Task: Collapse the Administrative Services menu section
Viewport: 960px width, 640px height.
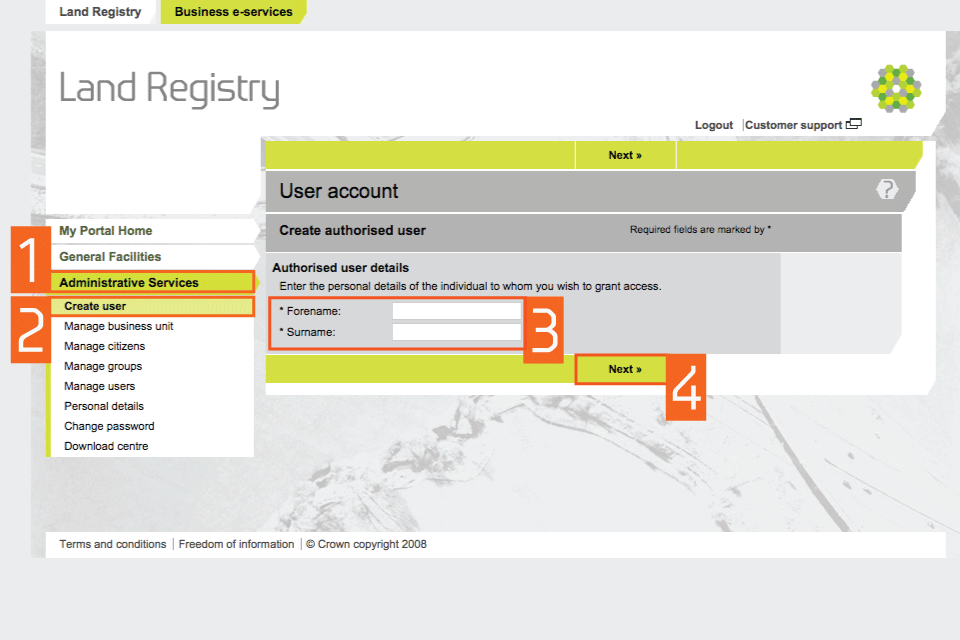Action: pos(129,283)
